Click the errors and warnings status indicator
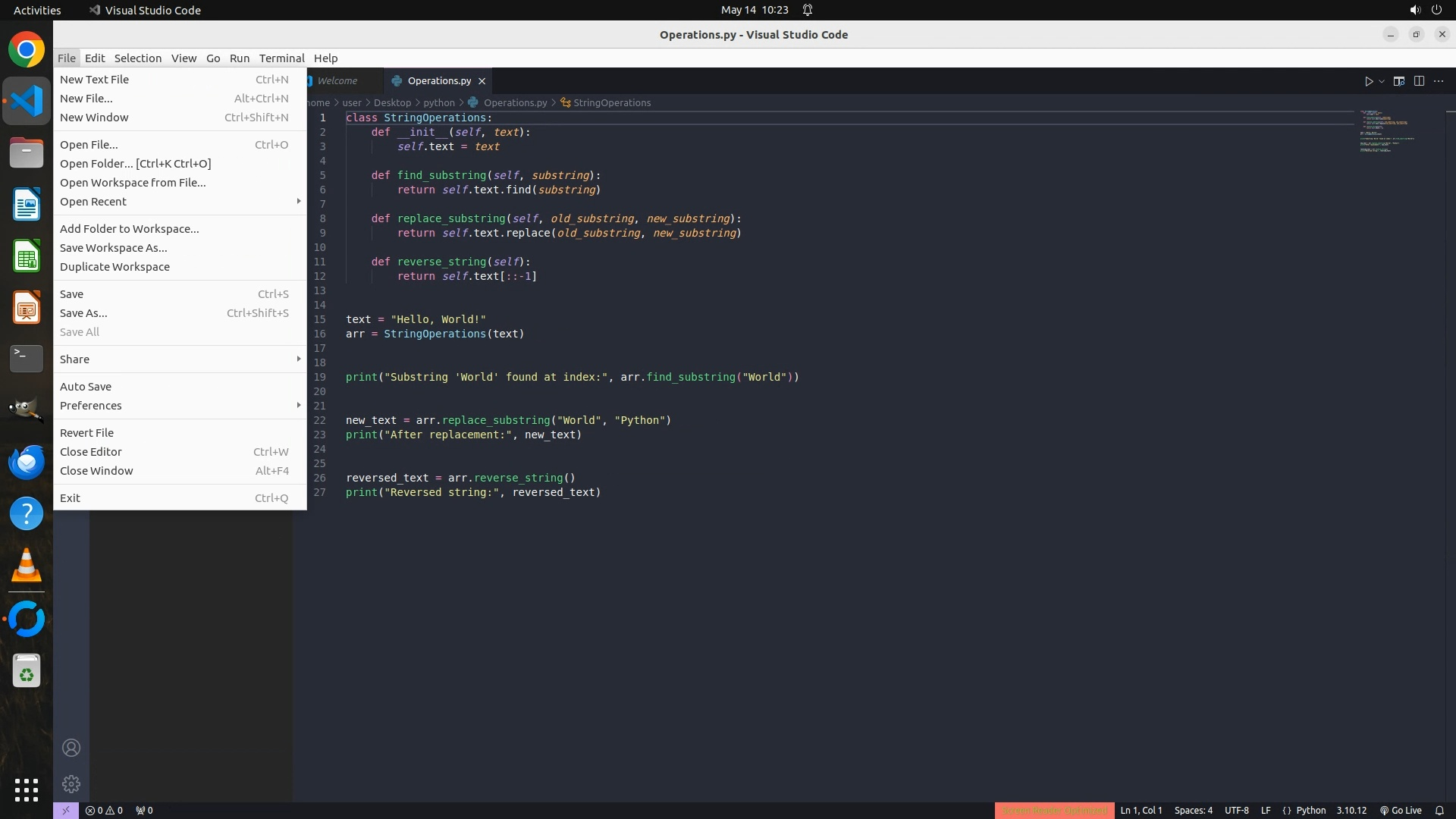This screenshot has height=819, width=1456. pos(104,810)
